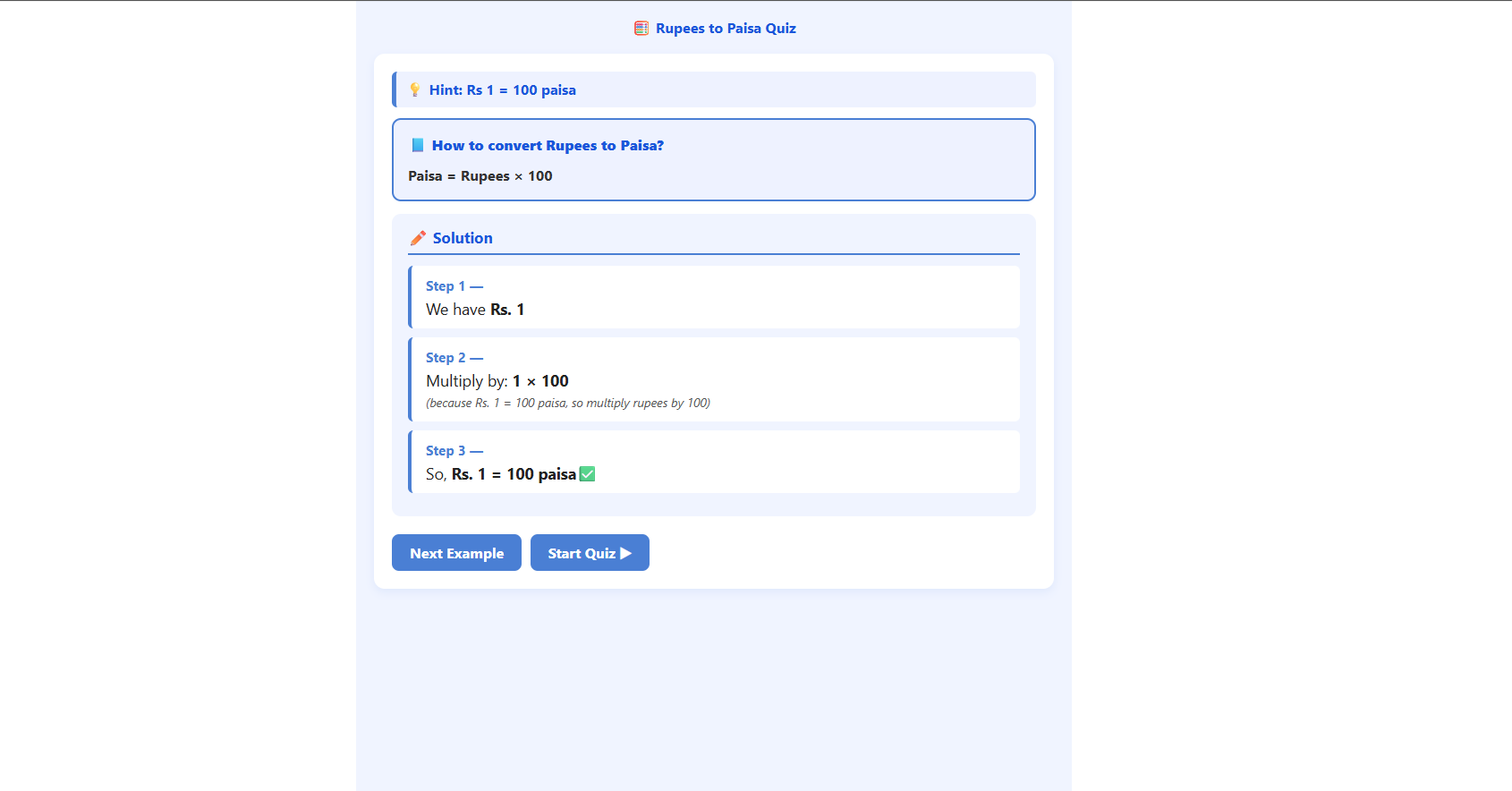The width and height of the screenshot is (1512, 791).
Task: Click the Multiply by: 1 × 100 text
Action: click(497, 381)
